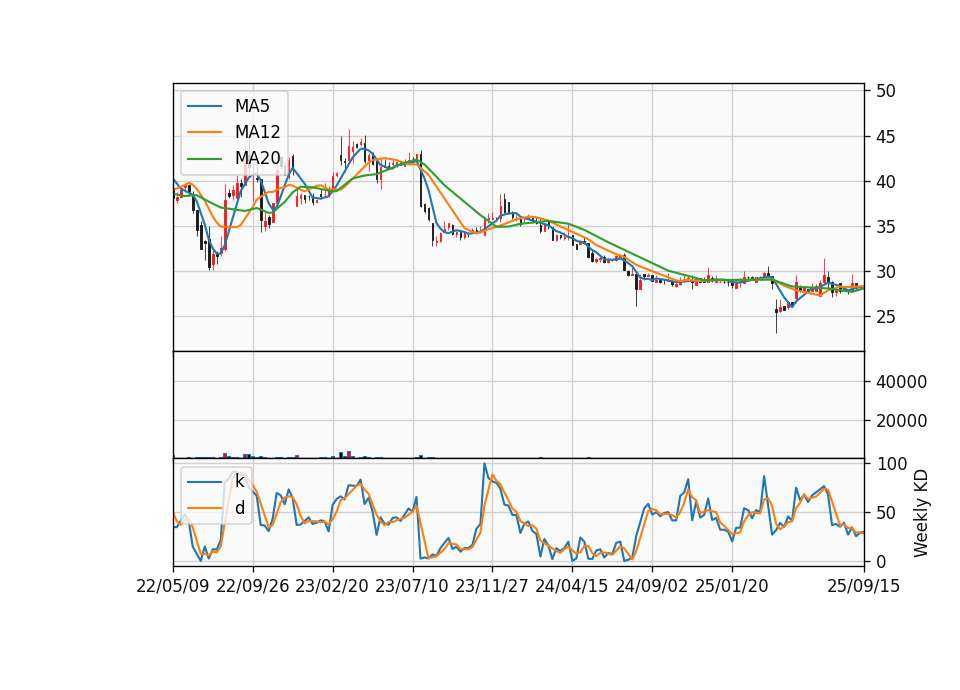Click the 25/09/15 date axis label

tap(863, 586)
